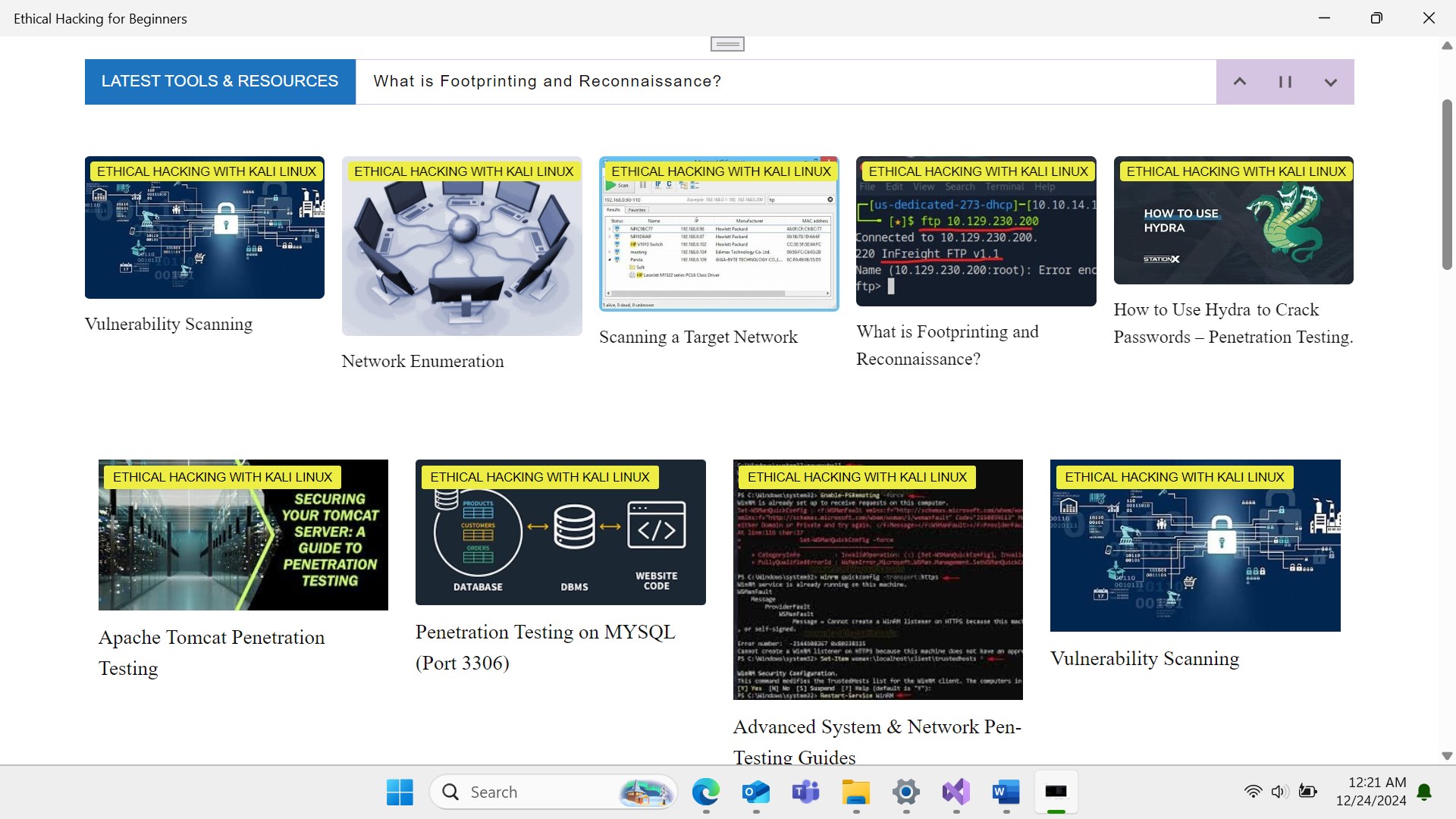Open Outlook from the taskbar

[x=755, y=792]
